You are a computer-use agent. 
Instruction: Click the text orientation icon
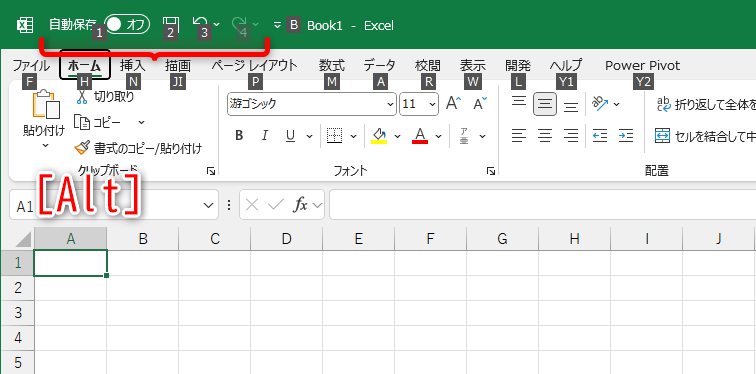coord(600,103)
